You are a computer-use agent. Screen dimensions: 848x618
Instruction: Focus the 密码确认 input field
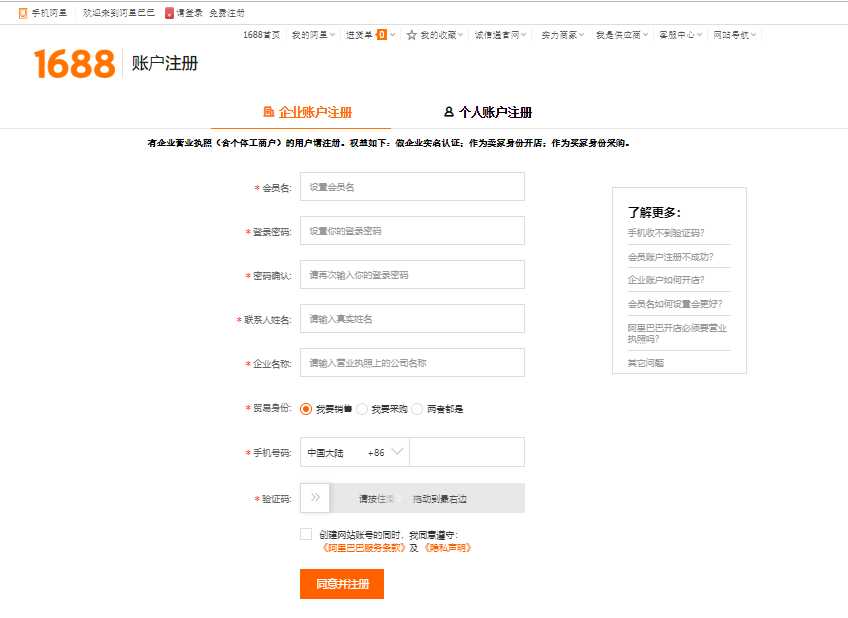[x=412, y=275]
